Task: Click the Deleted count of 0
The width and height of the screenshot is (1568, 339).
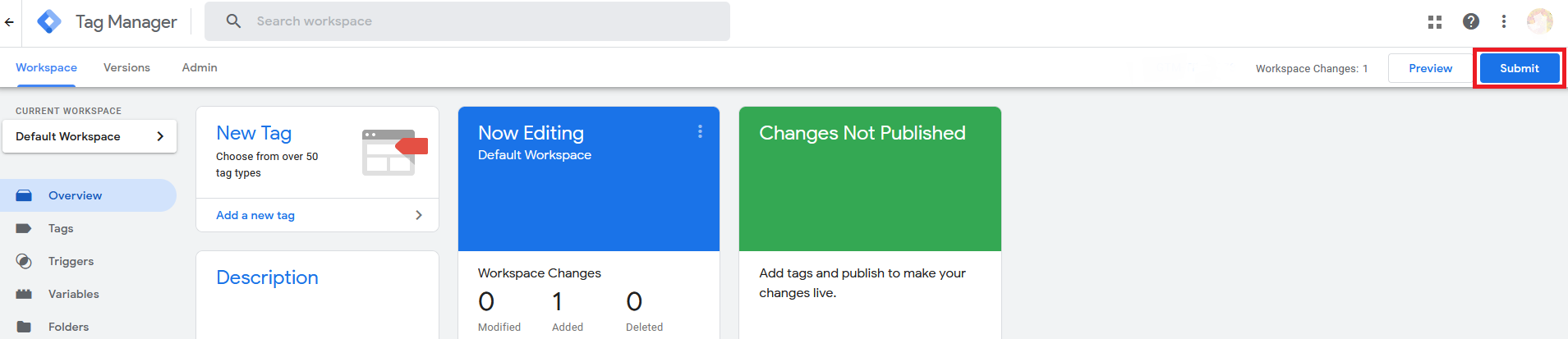Action: click(x=634, y=302)
